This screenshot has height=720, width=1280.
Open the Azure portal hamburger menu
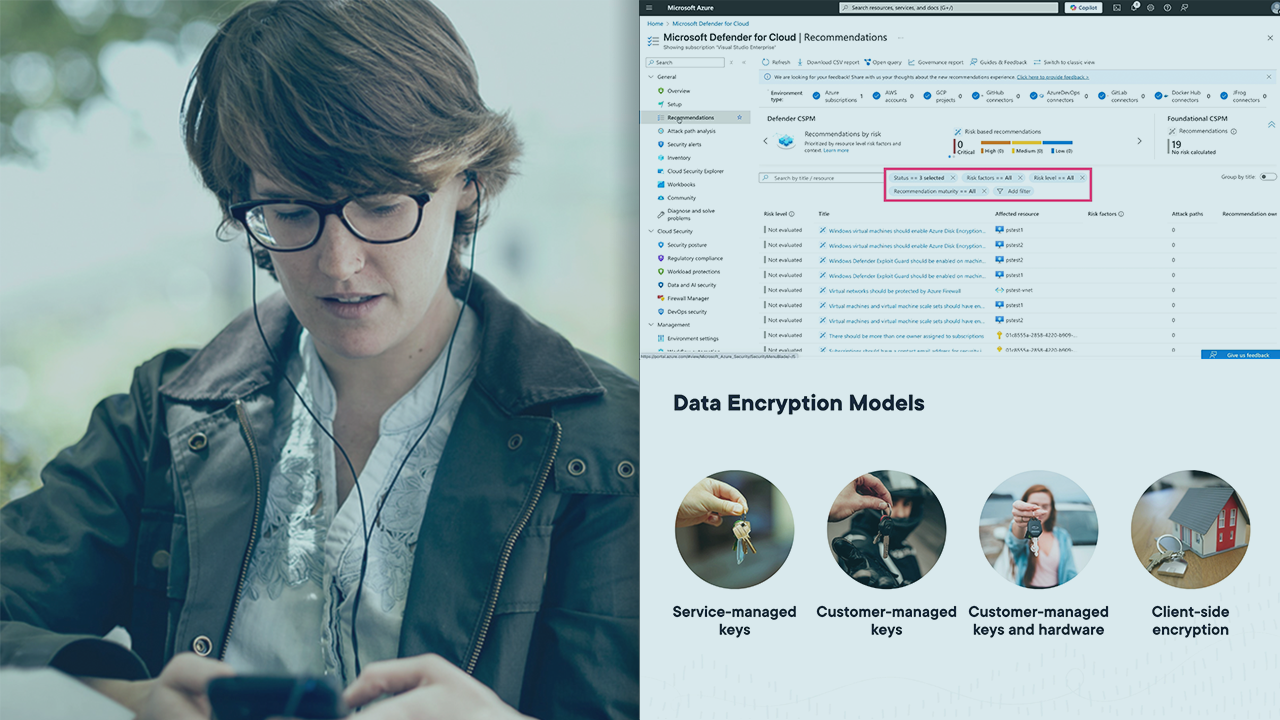point(649,7)
